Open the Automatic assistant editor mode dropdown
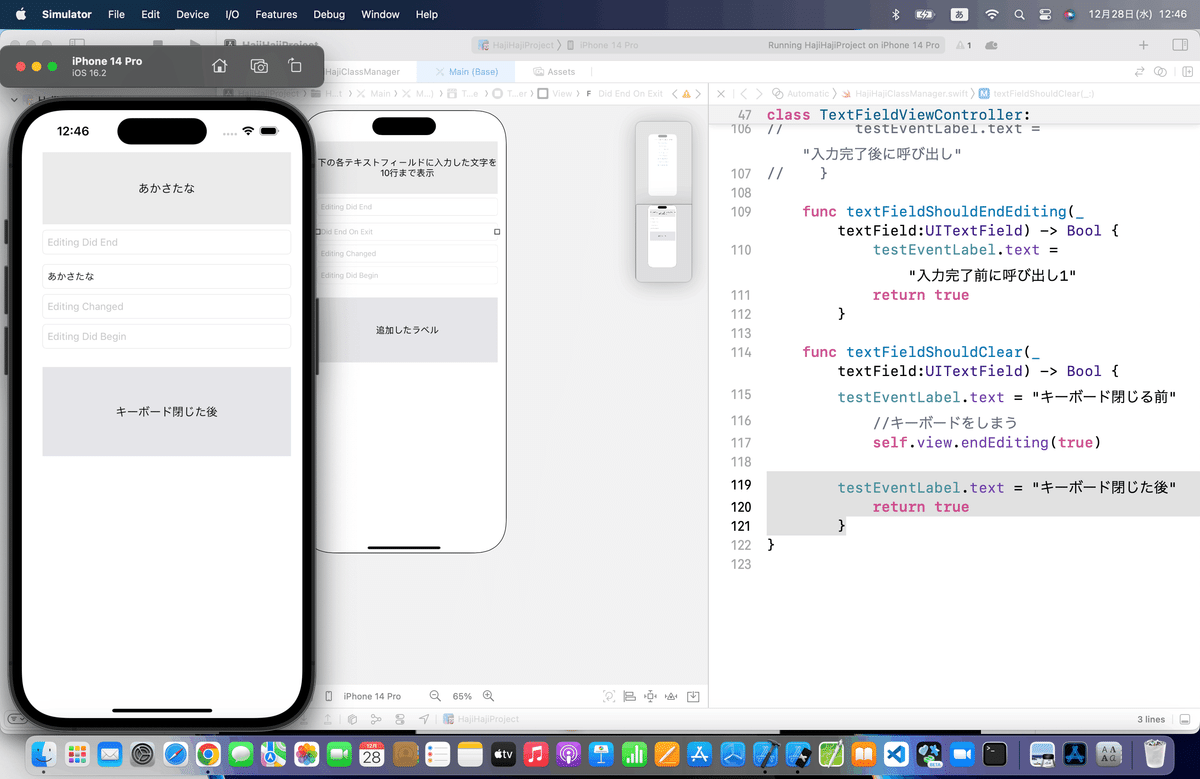The width and height of the screenshot is (1200, 779). pos(800,93)
